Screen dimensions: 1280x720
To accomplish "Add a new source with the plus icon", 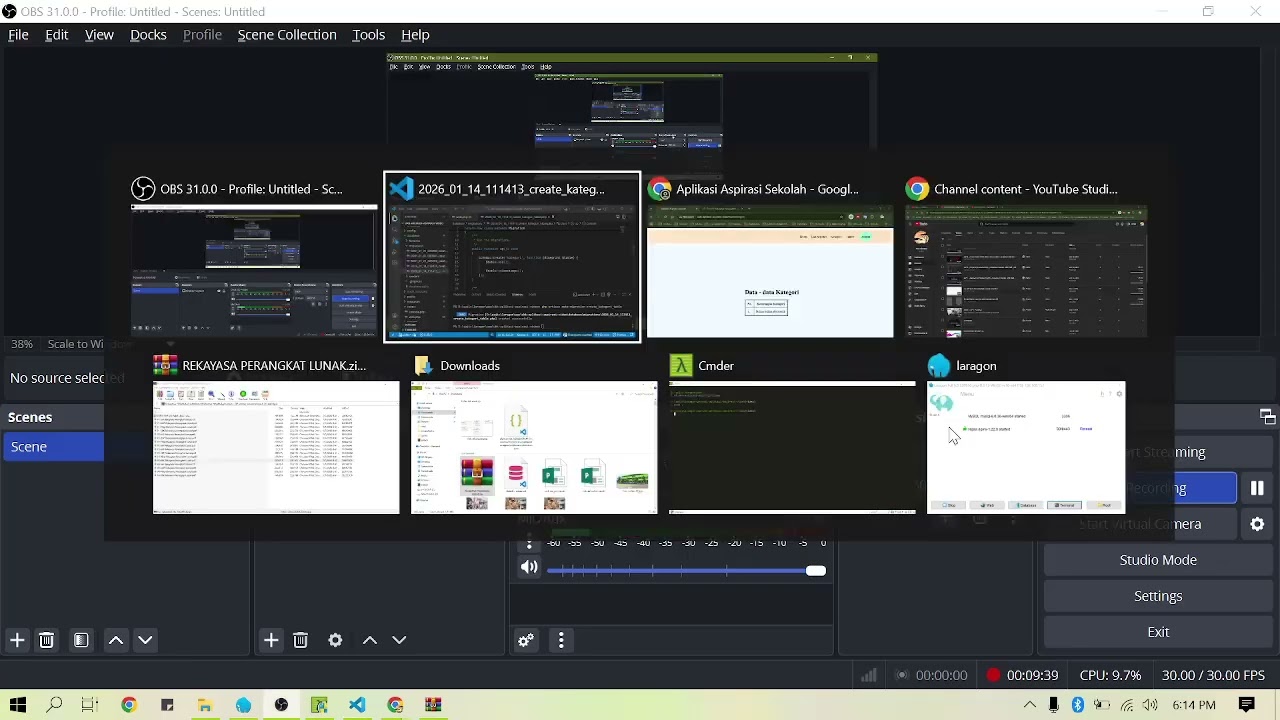I will pos(271,640).
